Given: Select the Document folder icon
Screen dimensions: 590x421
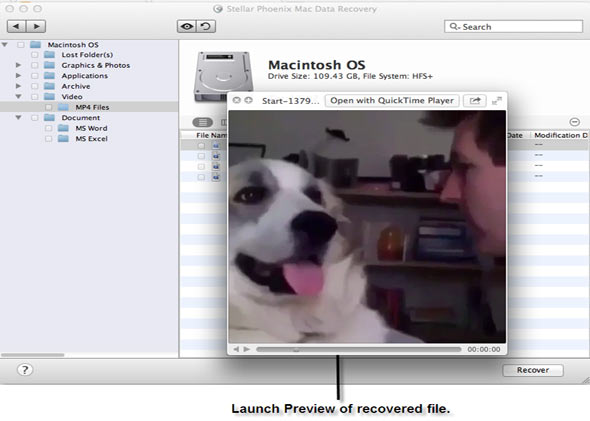Looking at the screenshot, I should point(49,118).
